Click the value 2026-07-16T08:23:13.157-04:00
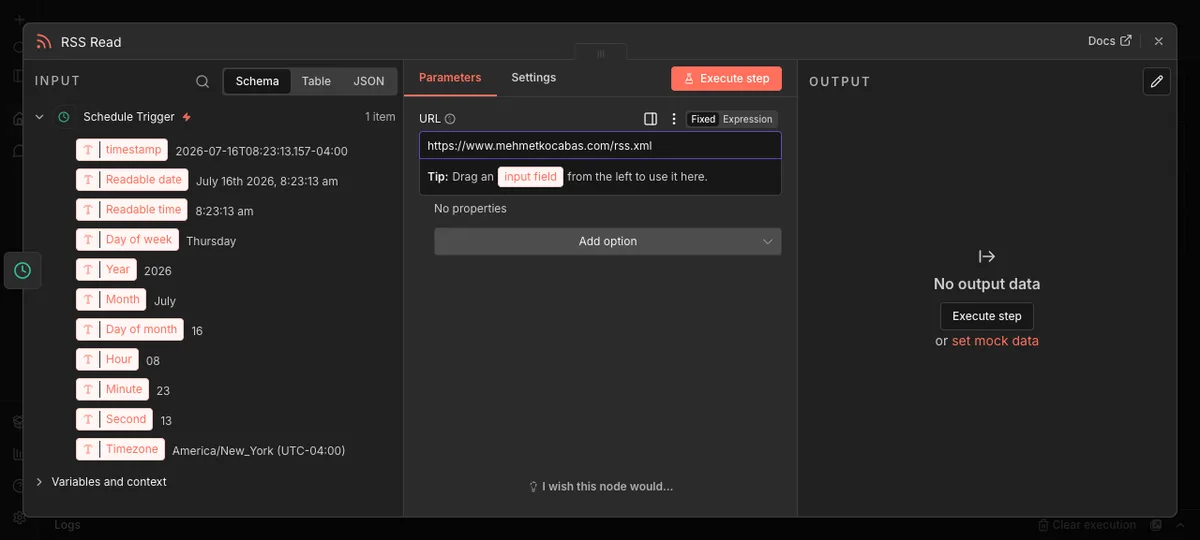This screenshot has height=540, width=1200. [x=261, y=152]
